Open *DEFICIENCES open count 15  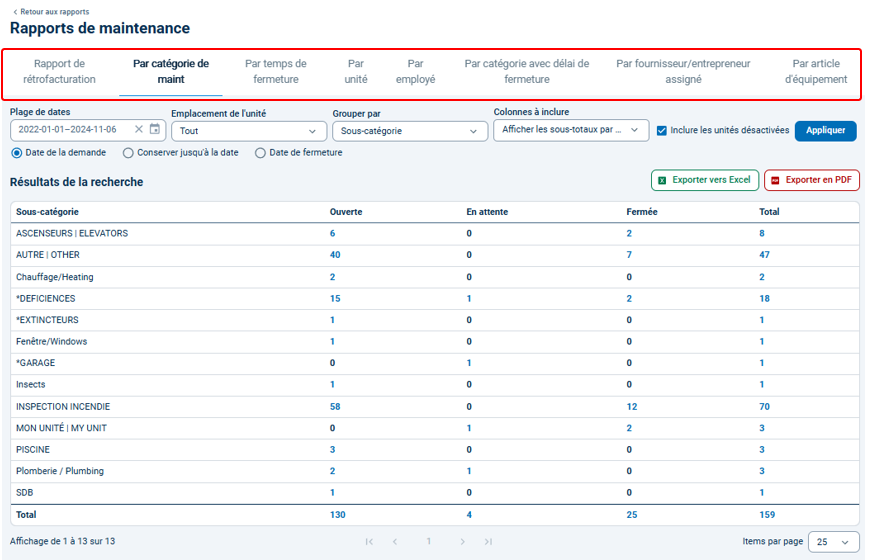[335, 299]
